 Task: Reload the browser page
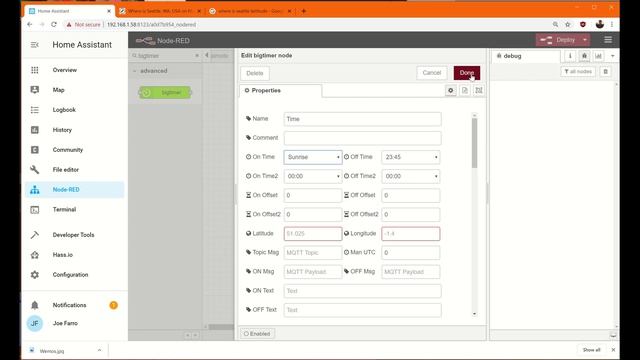54,24
